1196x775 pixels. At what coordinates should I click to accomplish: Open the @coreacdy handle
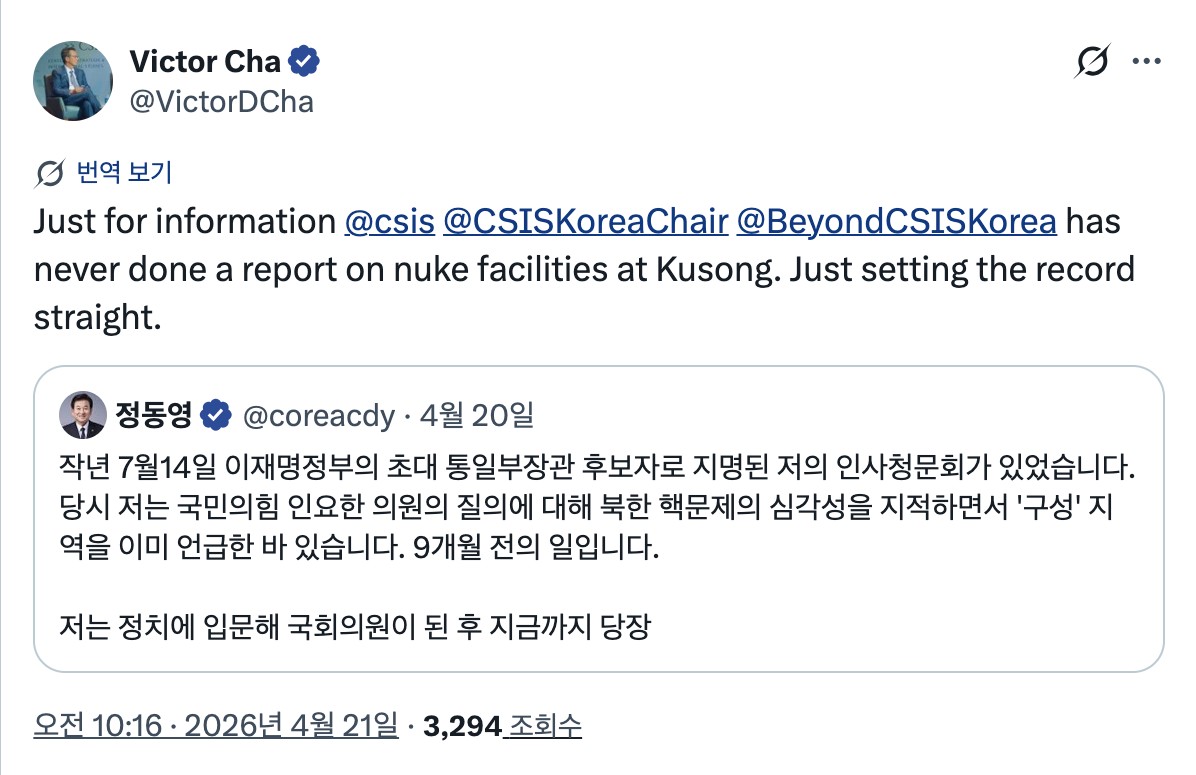coord(319,414)
